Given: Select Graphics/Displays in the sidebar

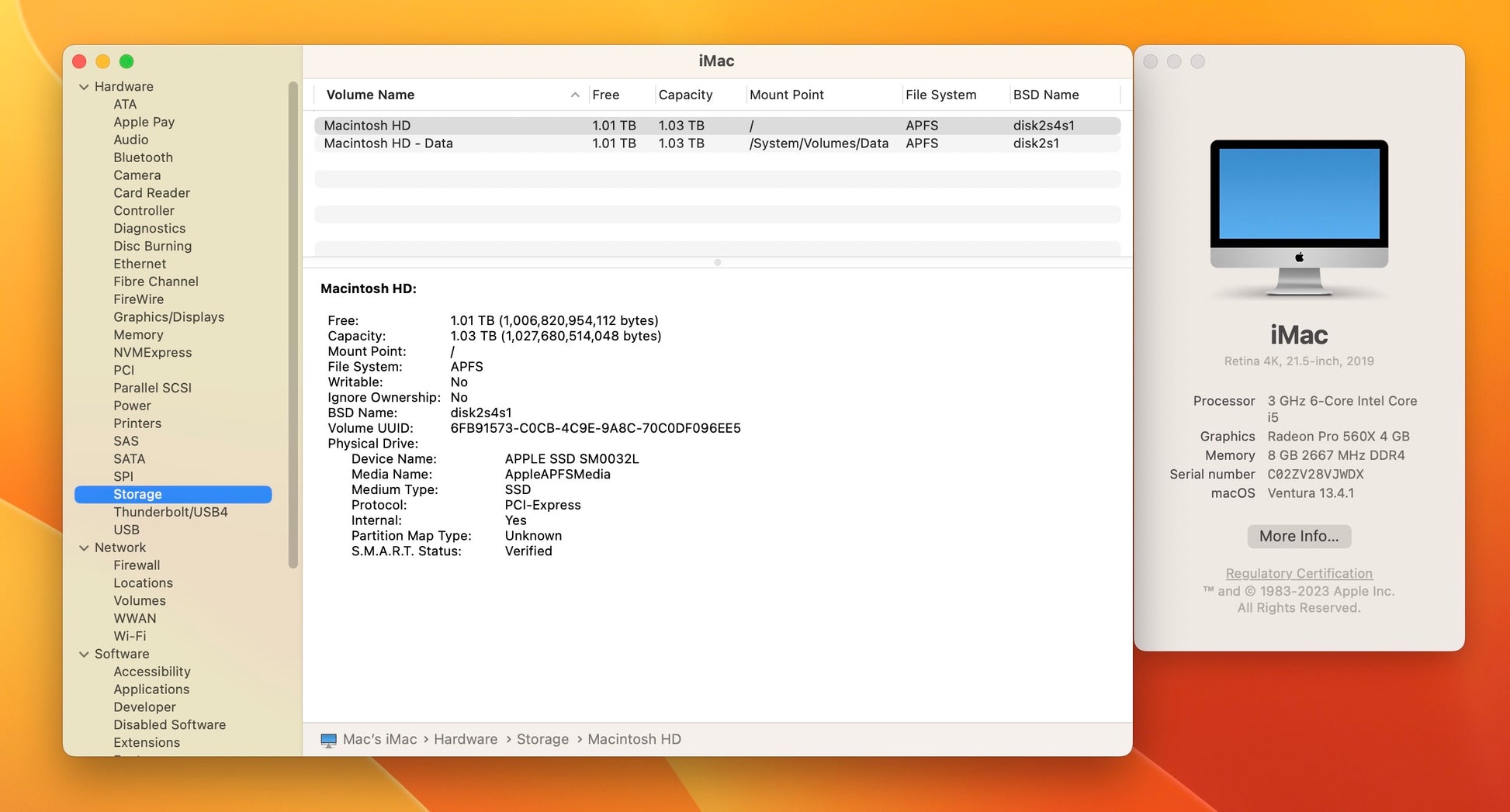Looking at the screenshot, I should 168,317.
